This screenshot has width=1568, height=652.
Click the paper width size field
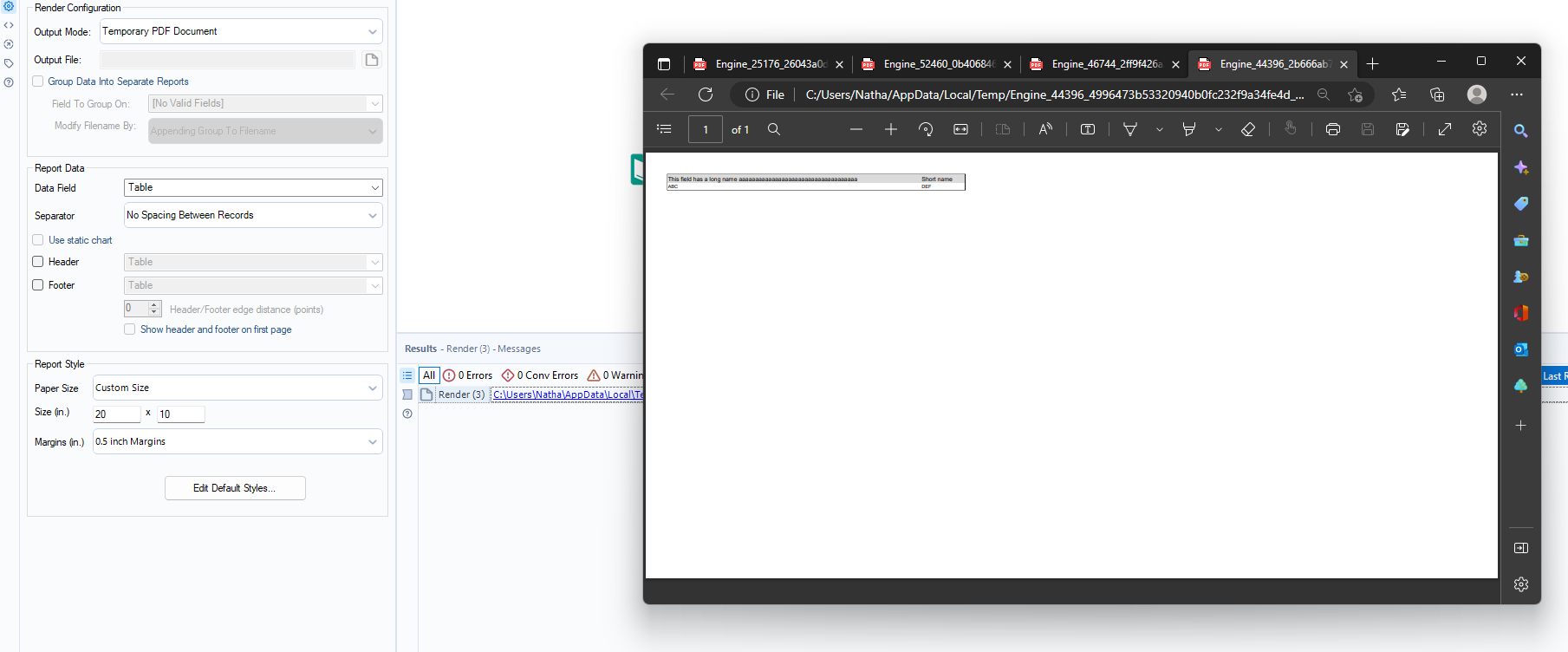point(116,414)
